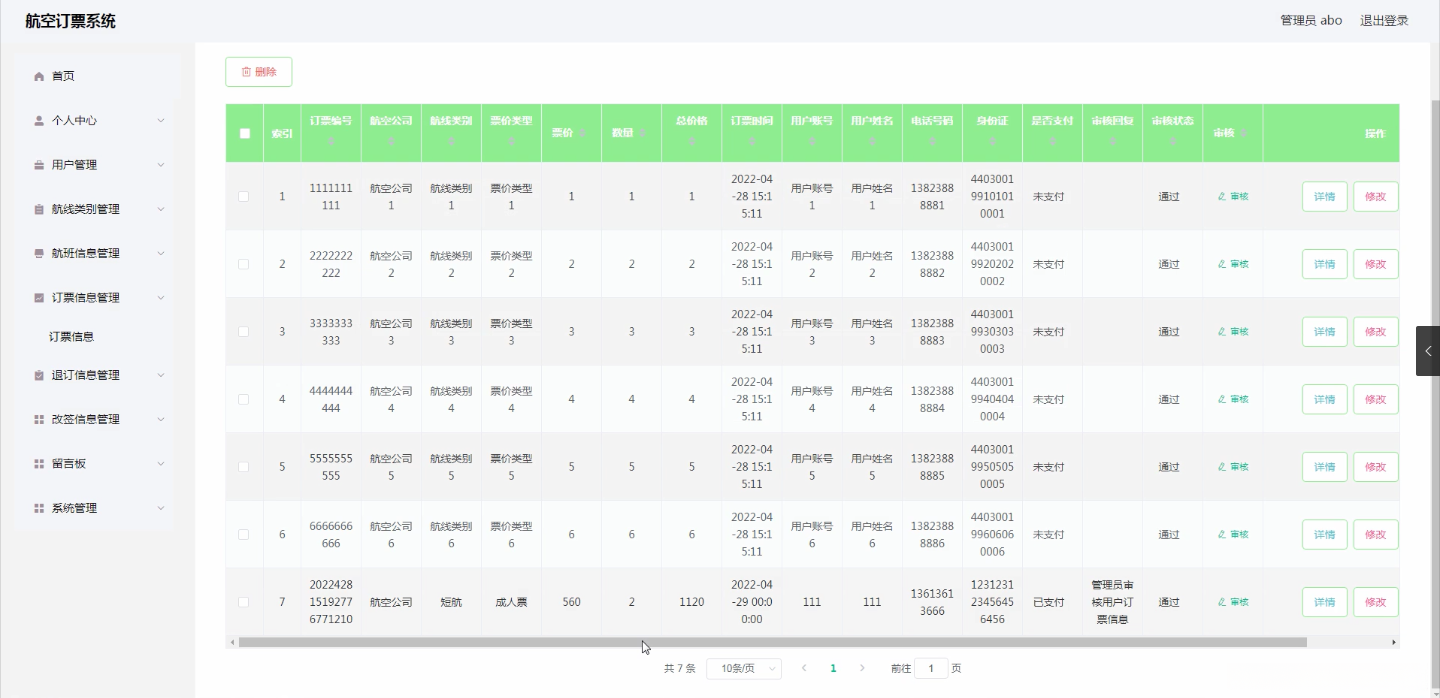Click the 用户管理 briefcase icon
The image size is (1440, 698).
[39, 165]
